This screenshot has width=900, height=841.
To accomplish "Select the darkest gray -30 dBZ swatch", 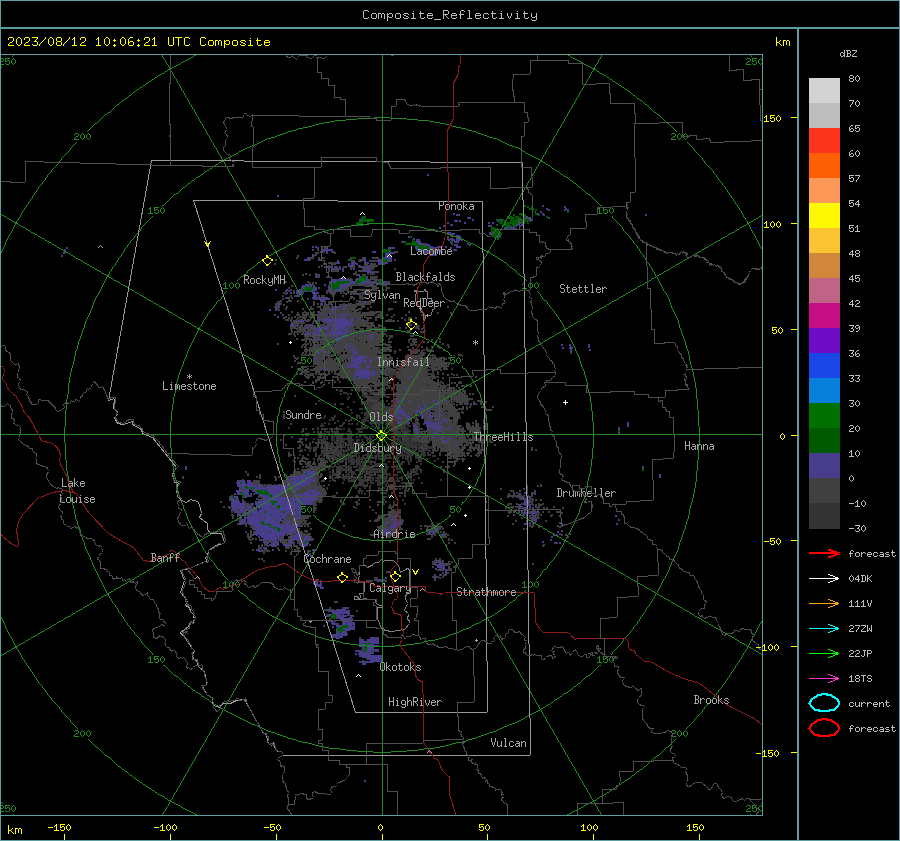I will pyautogui.click(x=824, y=516).
